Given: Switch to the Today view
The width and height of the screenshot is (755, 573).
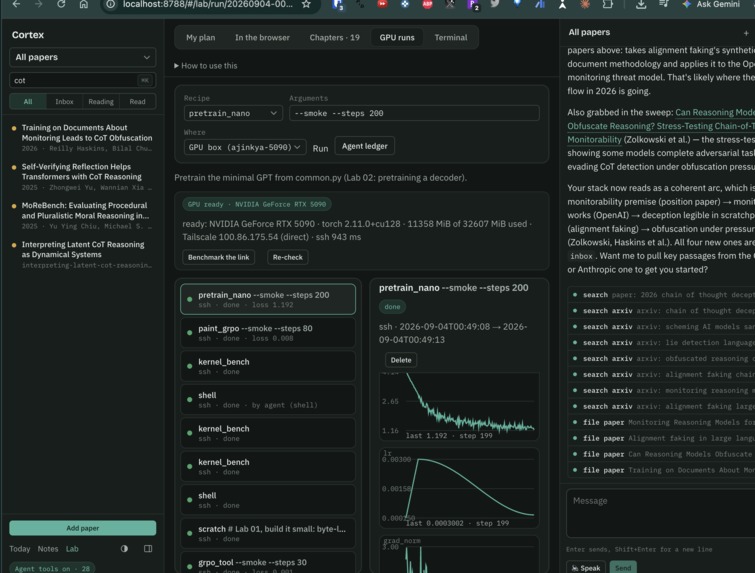Looking at the screenshot, I should [20, 548].
